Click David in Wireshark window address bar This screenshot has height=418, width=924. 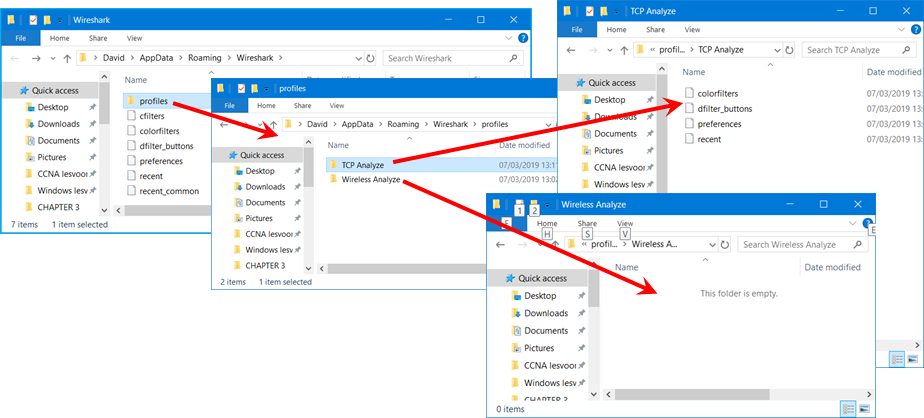(x=114, y=58)
